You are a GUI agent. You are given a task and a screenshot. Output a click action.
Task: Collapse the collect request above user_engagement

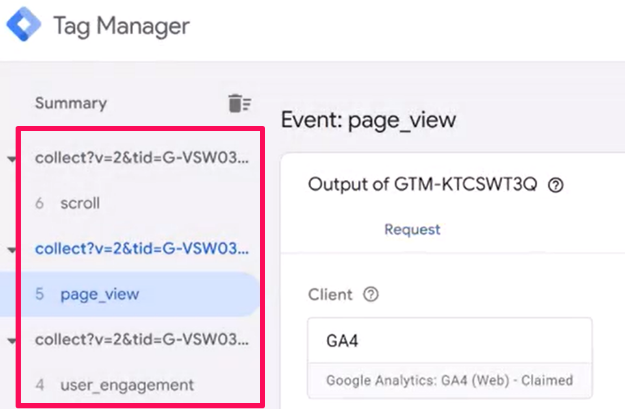pos(12,341)
